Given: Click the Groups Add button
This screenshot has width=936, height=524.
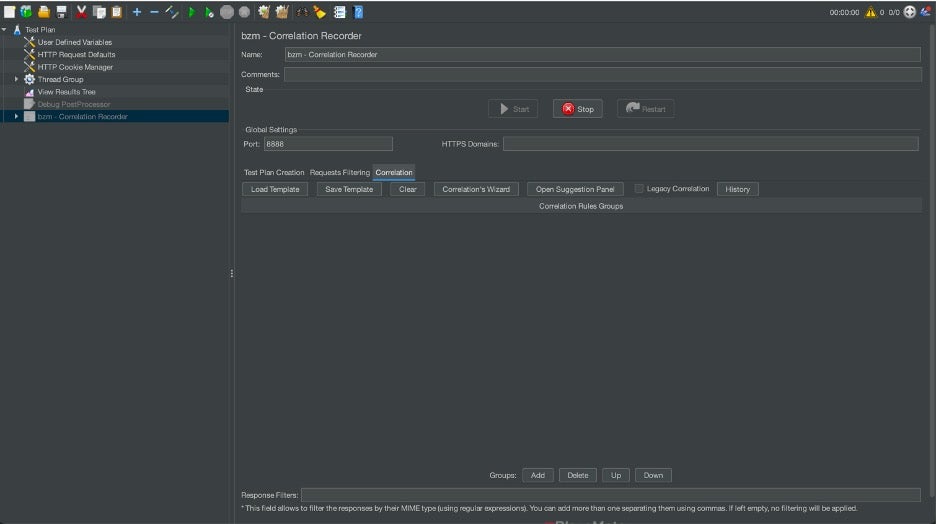Looking at the screenshot, I should 538,475.
